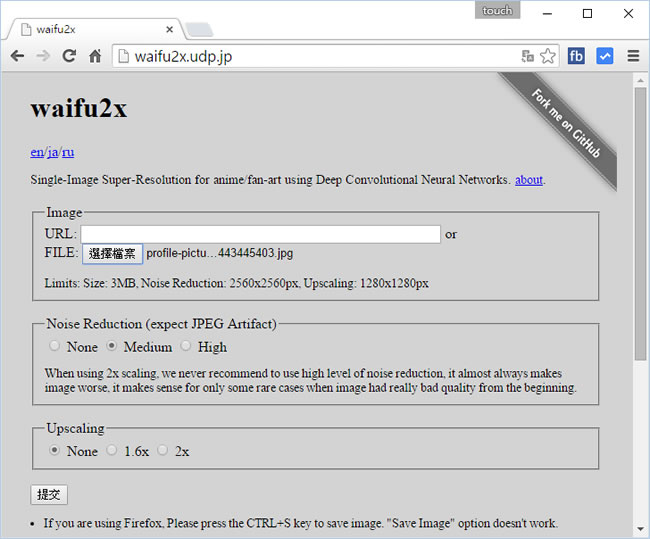Go to the browser home page
Viewport: 650px width, 539px height.
click(x=95, y=56)
